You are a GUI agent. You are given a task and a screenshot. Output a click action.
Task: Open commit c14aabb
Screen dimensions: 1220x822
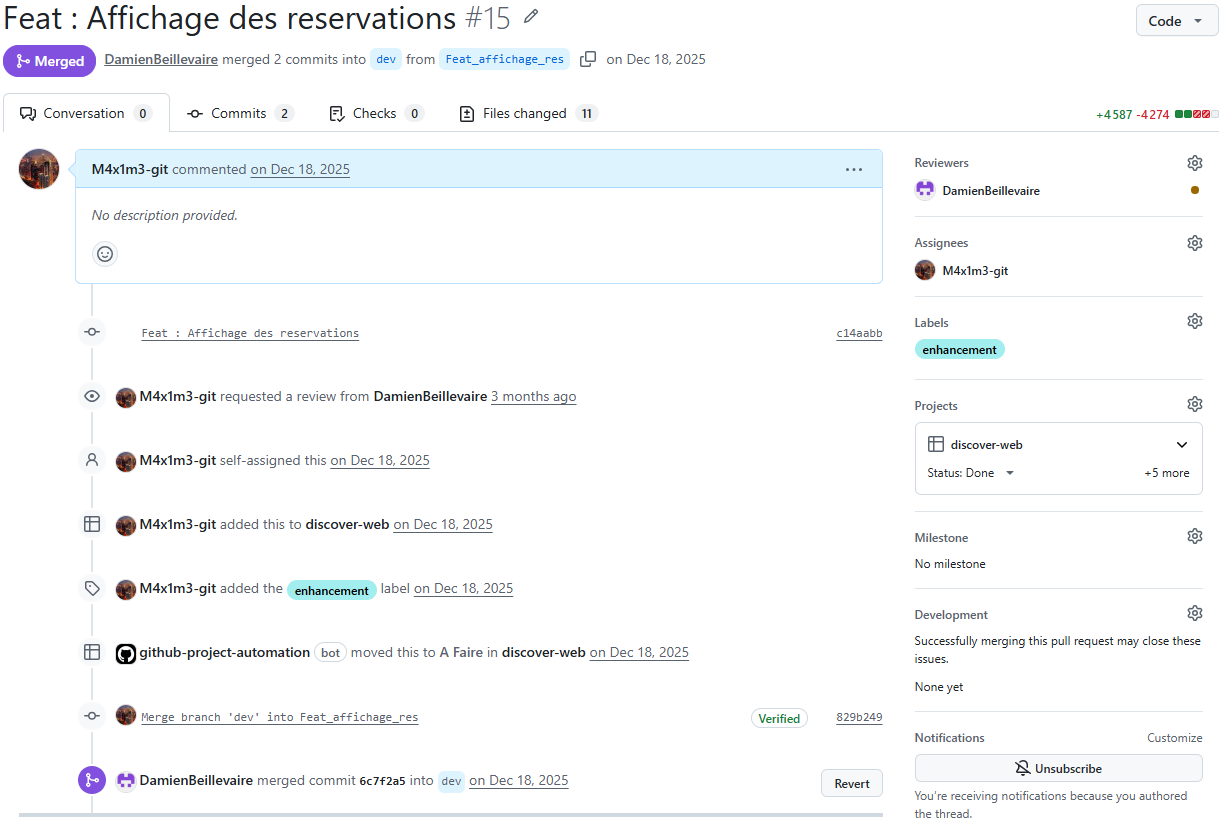click(x=859, y=332)
